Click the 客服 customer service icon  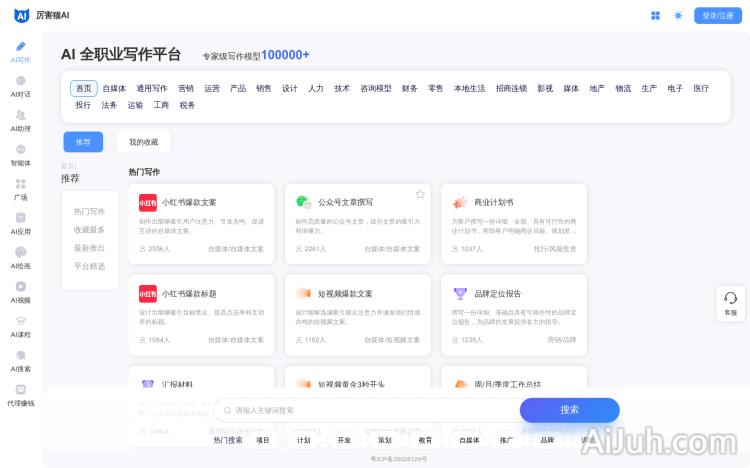click(x=730, y=303)
